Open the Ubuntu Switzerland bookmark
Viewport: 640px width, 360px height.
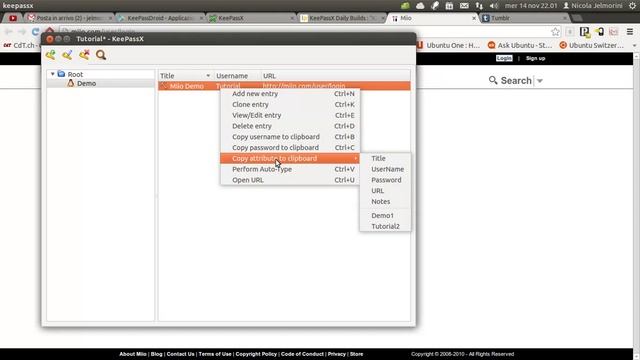[592, 45]
